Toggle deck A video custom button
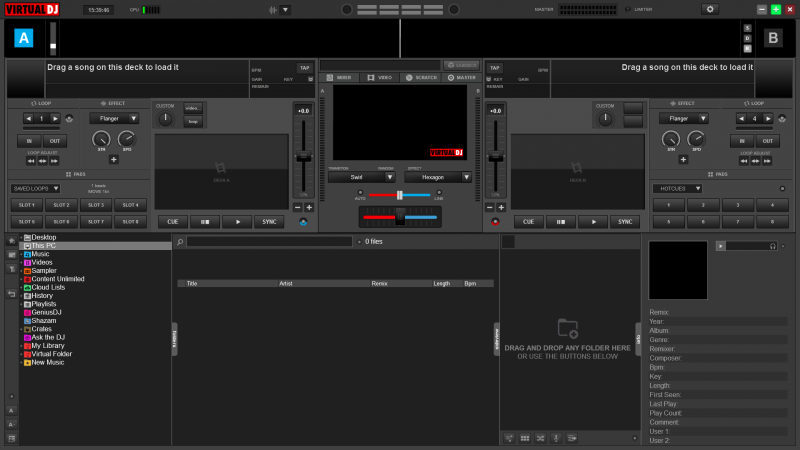800x450 pixels. coord(193,108)
